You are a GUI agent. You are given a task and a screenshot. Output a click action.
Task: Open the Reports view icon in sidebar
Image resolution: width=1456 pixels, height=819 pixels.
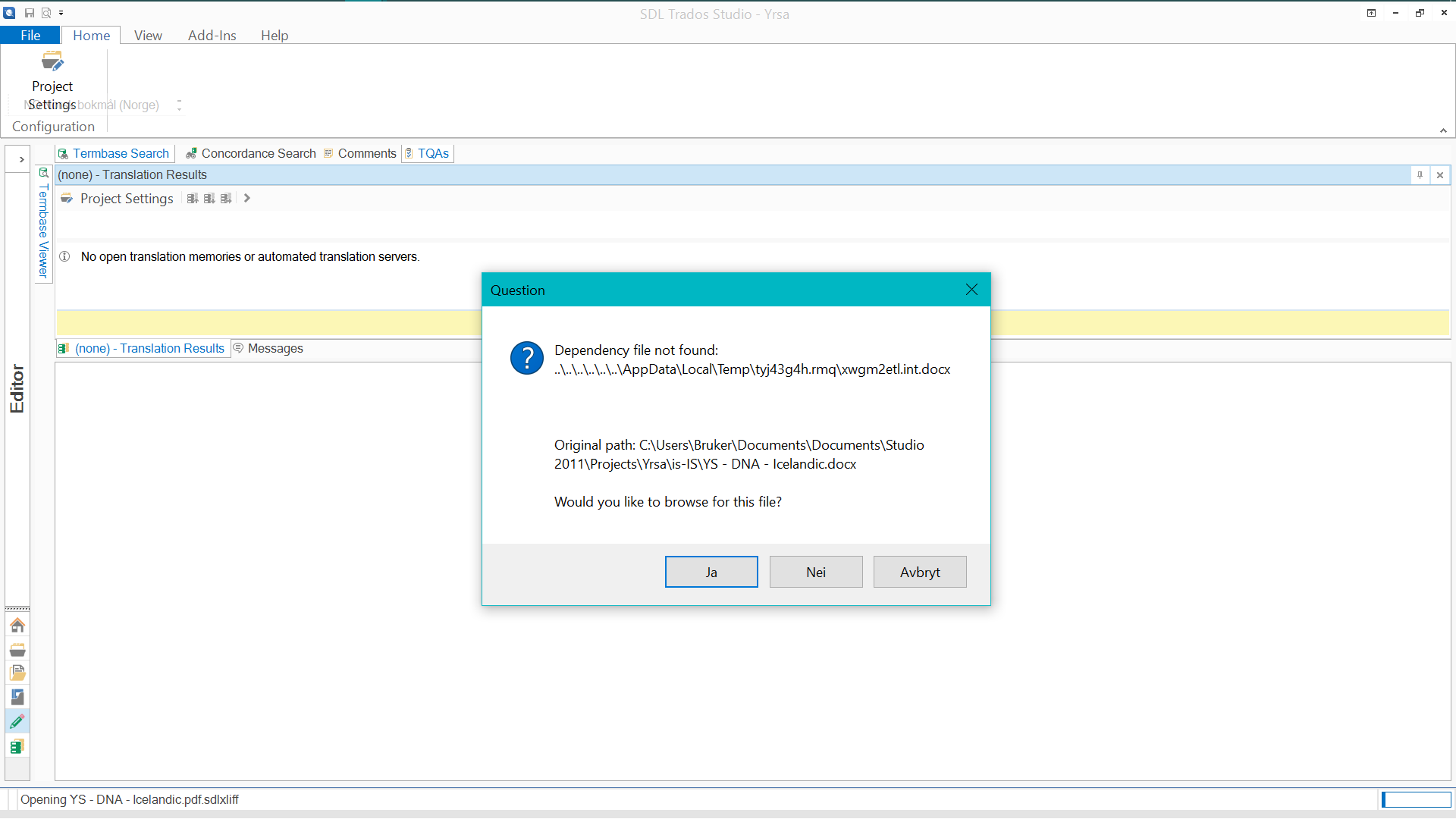pyautogui.click(x=17, y=697)
